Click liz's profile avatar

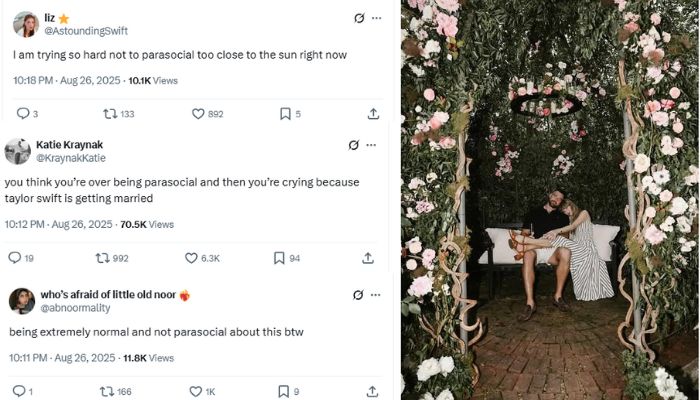26,24
